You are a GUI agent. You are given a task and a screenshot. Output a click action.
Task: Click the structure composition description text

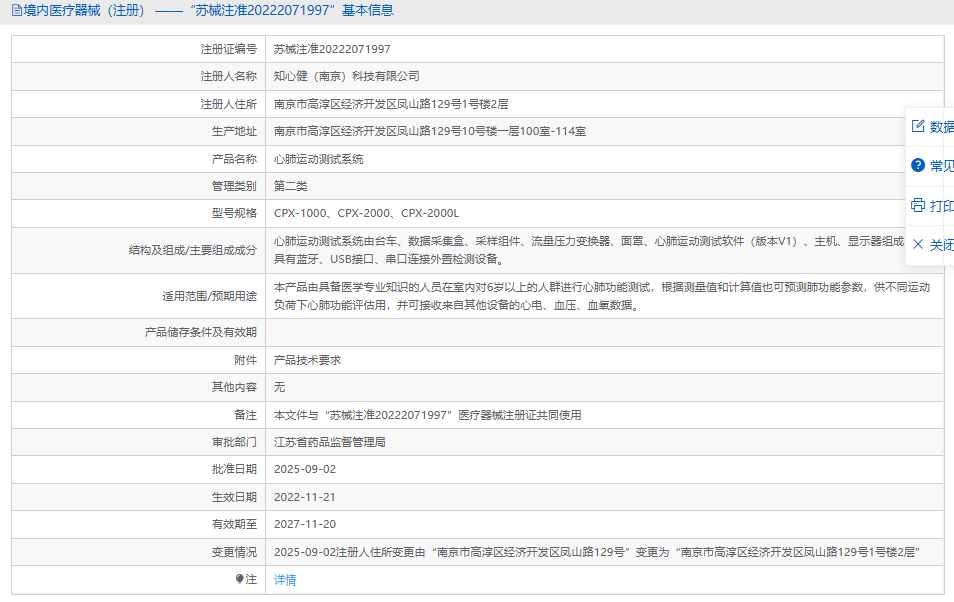[x=589, y=250]
